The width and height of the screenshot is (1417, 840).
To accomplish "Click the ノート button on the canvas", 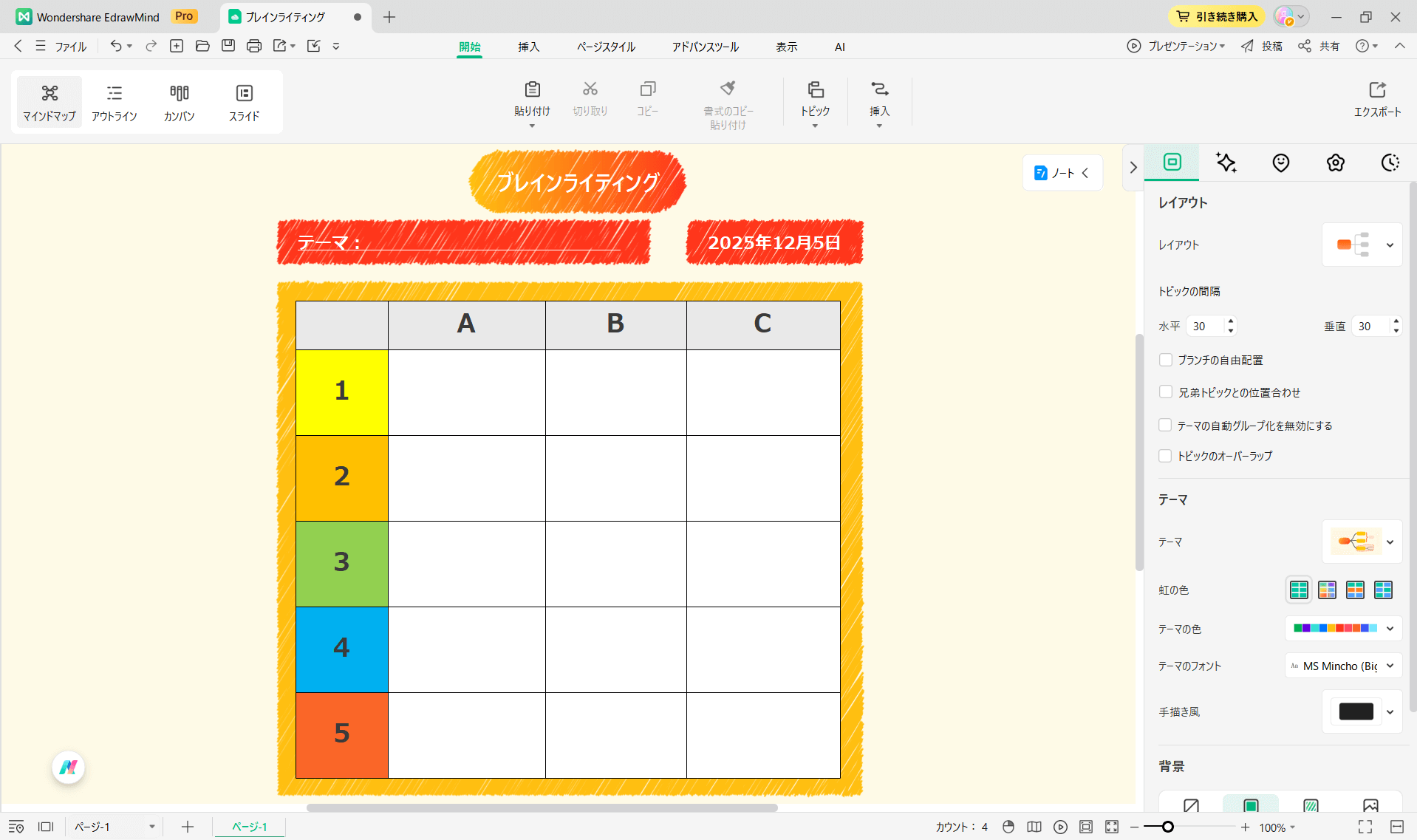I will tap(1062, 172).
